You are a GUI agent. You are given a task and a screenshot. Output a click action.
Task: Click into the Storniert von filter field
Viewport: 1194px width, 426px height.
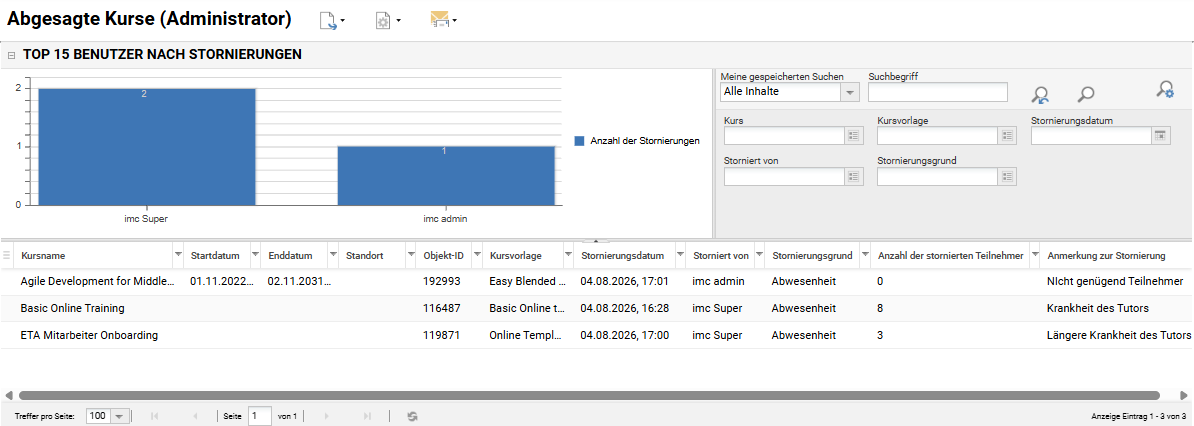pyautogui.click(x=784, y=177)
